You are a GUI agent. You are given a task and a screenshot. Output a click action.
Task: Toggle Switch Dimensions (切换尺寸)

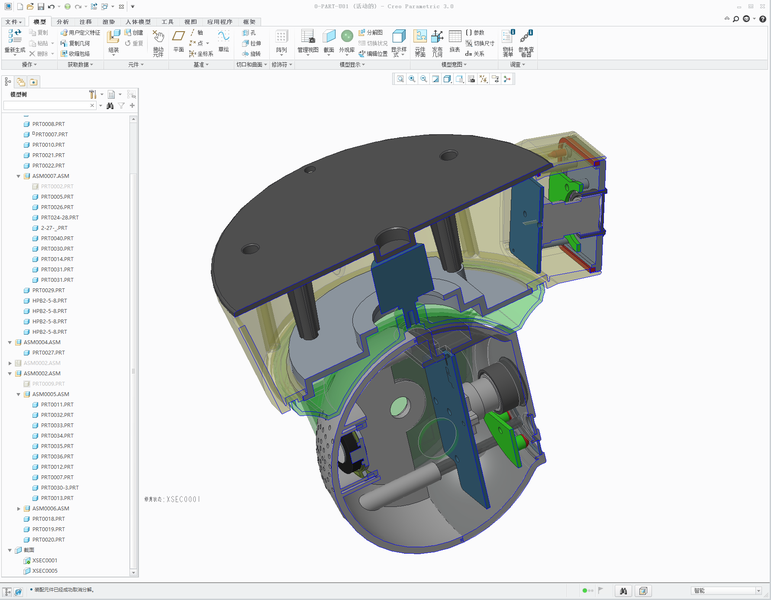(x=480, y=43)
